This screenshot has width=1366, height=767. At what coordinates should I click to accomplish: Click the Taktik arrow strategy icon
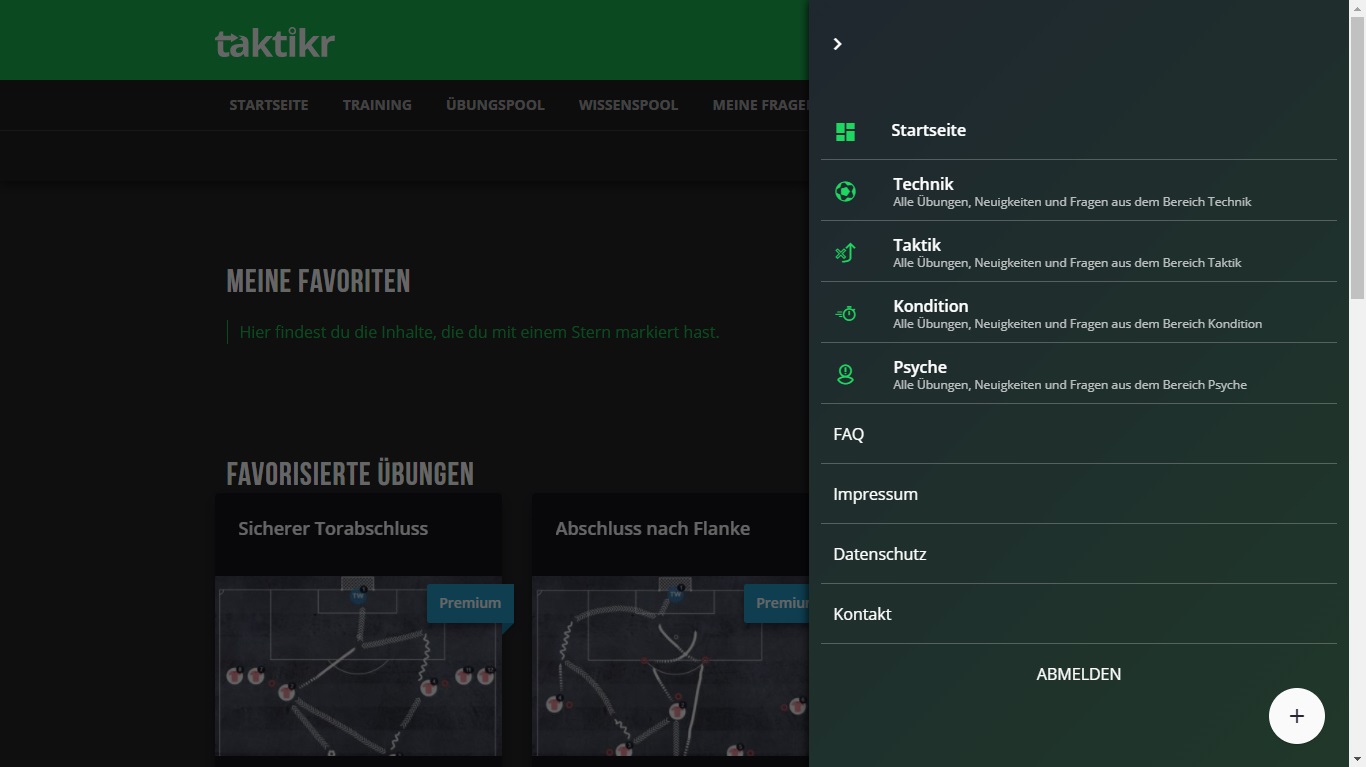pyautogui.click(x=845, y=252)
